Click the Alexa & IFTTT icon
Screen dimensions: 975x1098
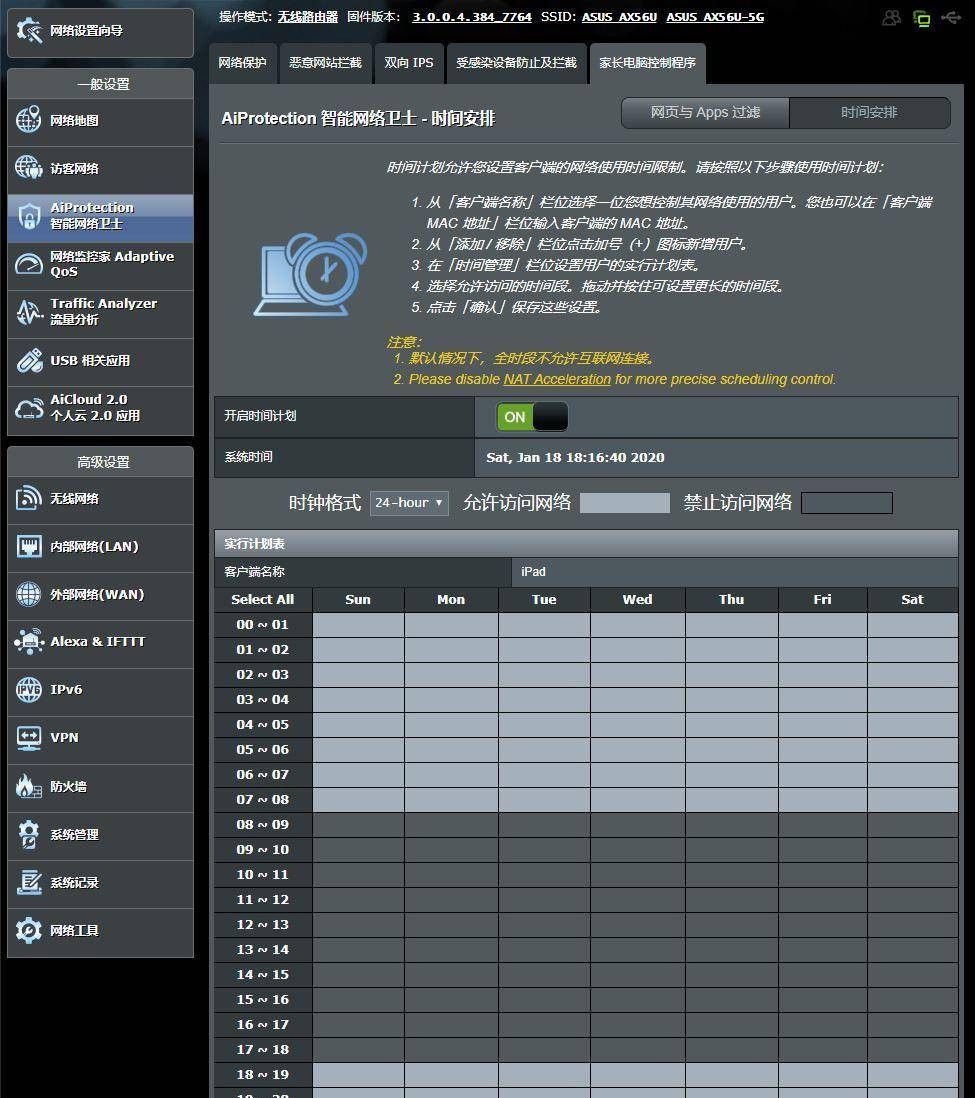[x=29, y=642]
